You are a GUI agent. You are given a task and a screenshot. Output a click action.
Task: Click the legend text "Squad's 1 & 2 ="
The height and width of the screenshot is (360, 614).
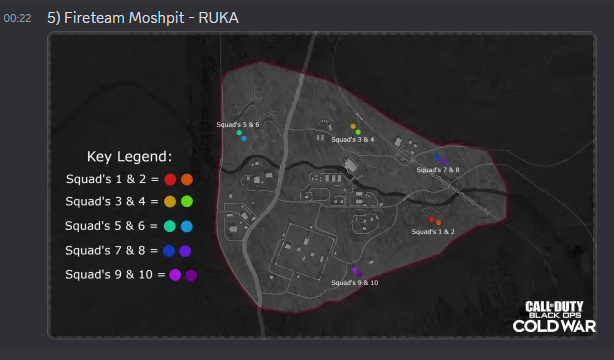[x=112, y=179]
